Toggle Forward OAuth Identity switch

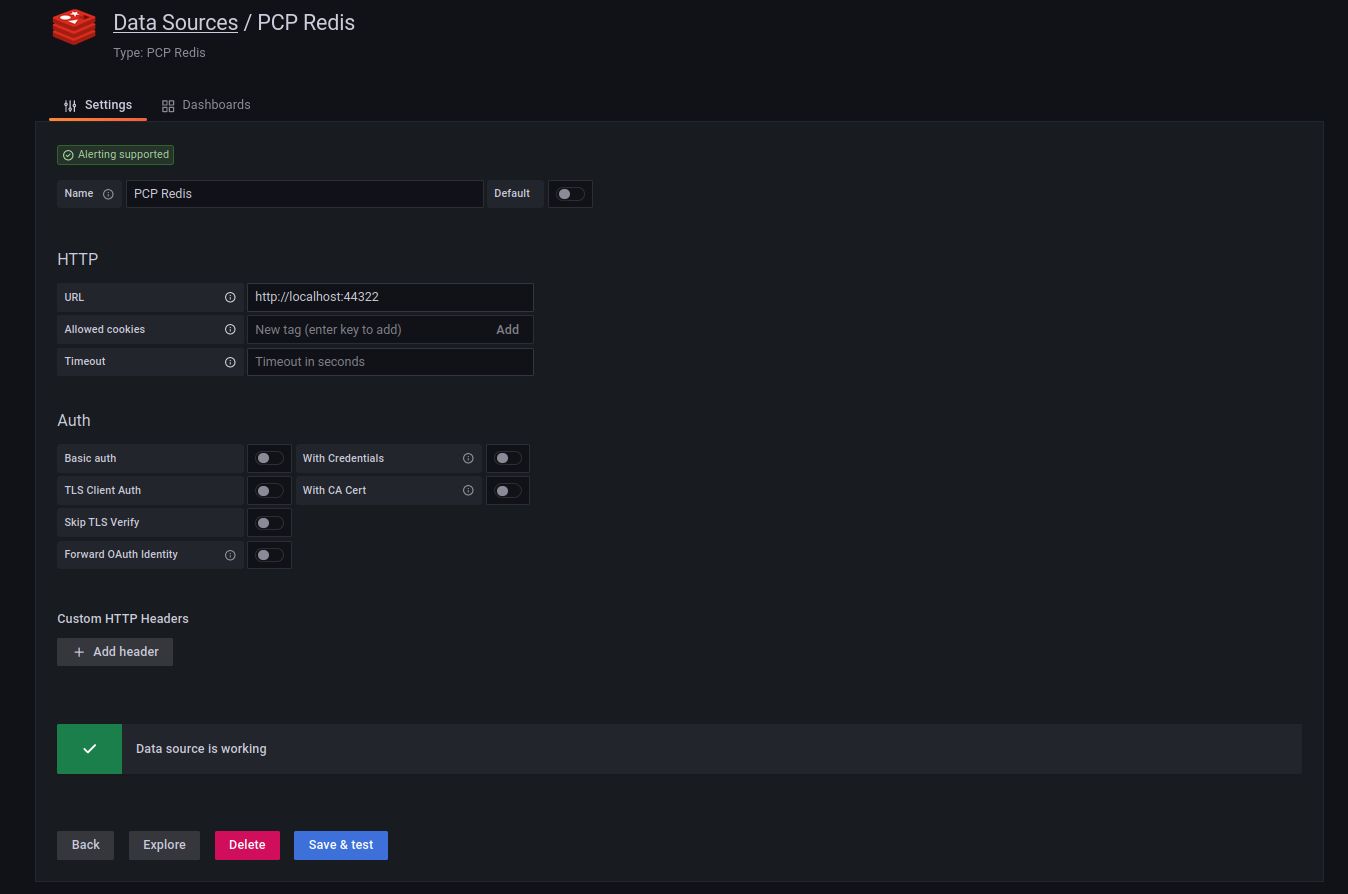coord(270,555)
